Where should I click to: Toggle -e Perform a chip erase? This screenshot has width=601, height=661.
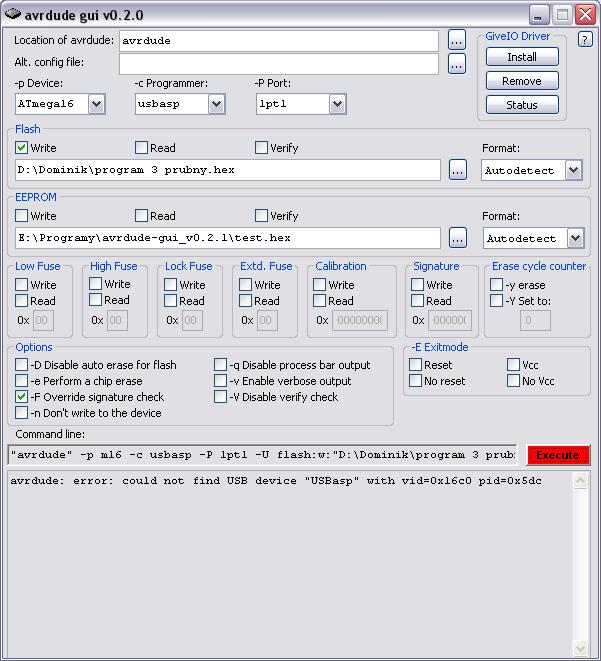click(x=21, y=381)
